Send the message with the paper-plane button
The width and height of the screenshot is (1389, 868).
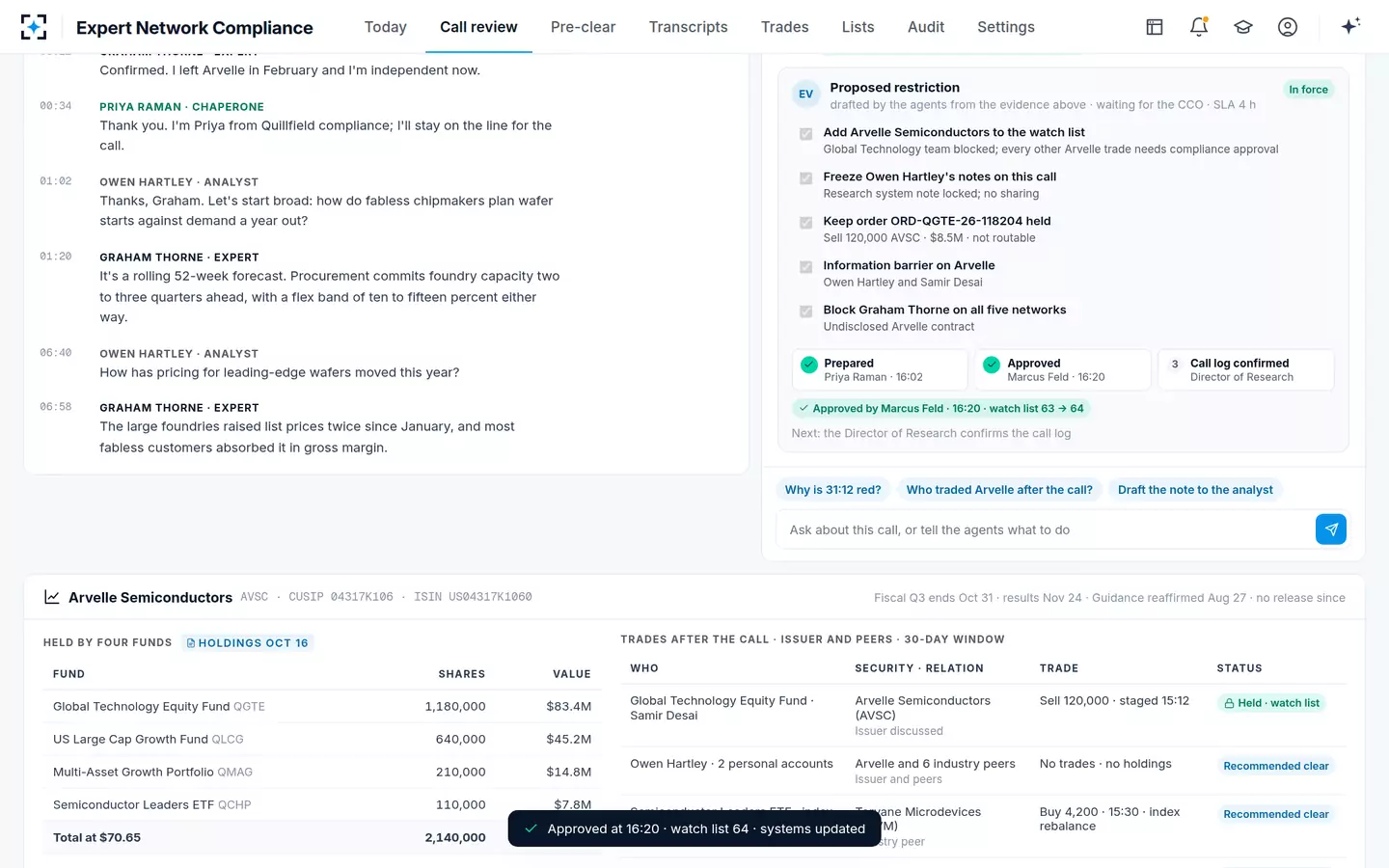pos(1331,529)
